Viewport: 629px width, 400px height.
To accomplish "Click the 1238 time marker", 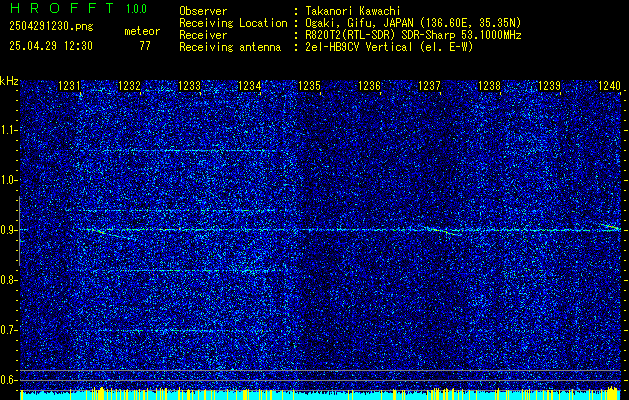I will (489, 85).
